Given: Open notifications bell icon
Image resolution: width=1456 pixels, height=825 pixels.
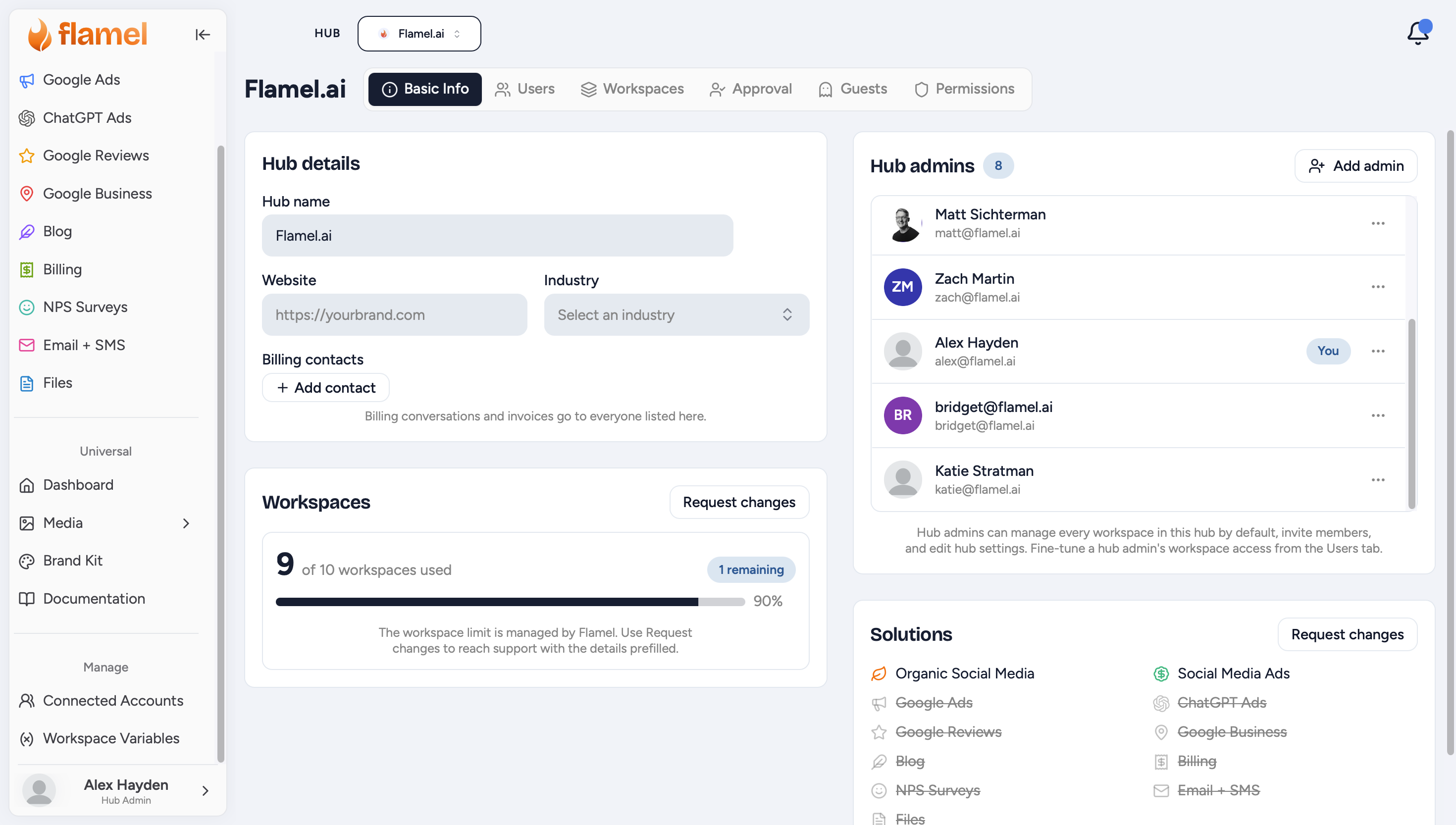Looking at the screenshot, I should point(1417,34).
